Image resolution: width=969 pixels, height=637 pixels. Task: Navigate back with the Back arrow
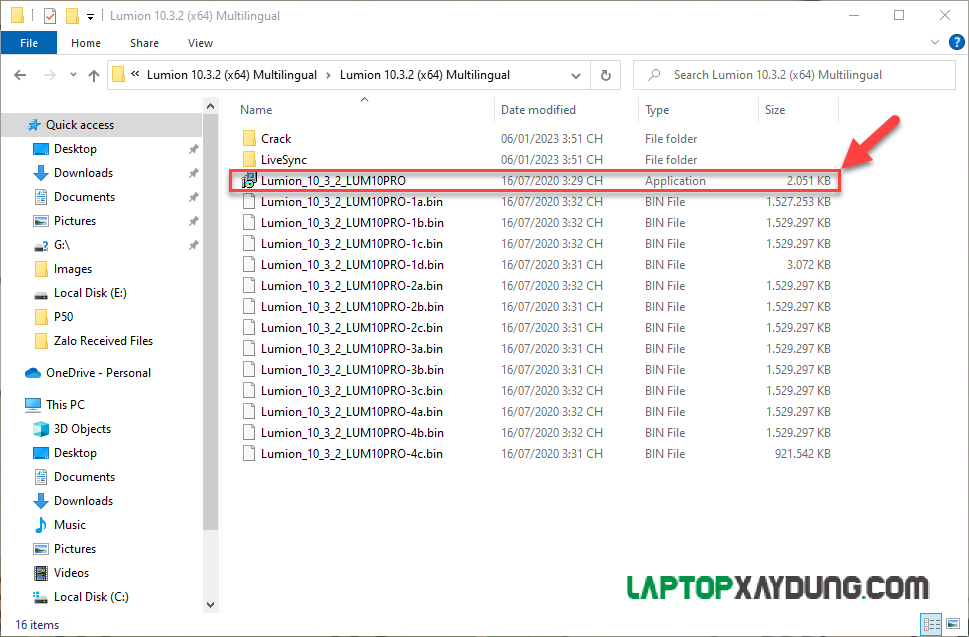point(20,75)
